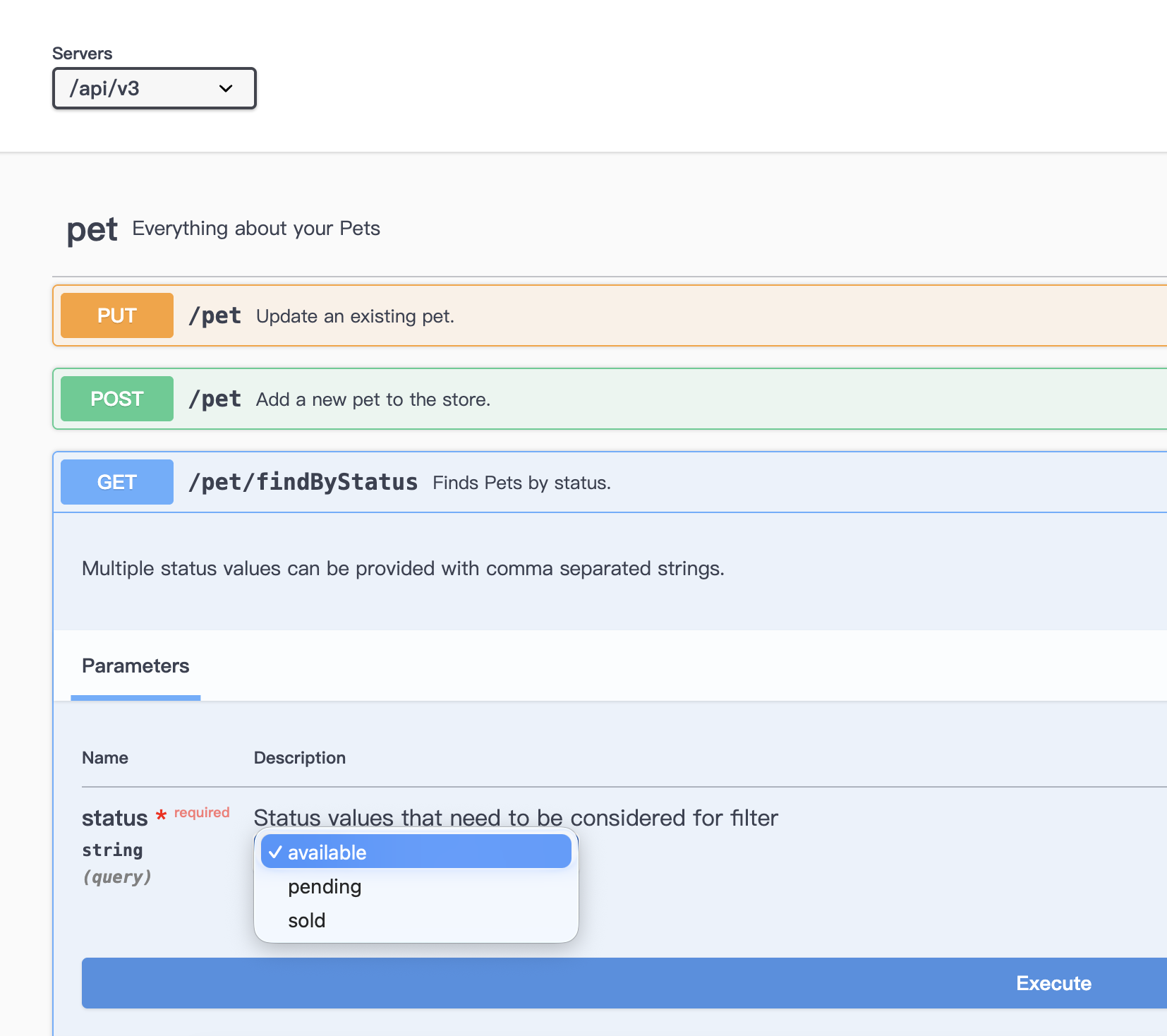The height and width of the screenshot is (1036, 1167).
Task: Pick 'sold' in the status dropdown list
Action: pyautogui.click(x=307, y=920)
